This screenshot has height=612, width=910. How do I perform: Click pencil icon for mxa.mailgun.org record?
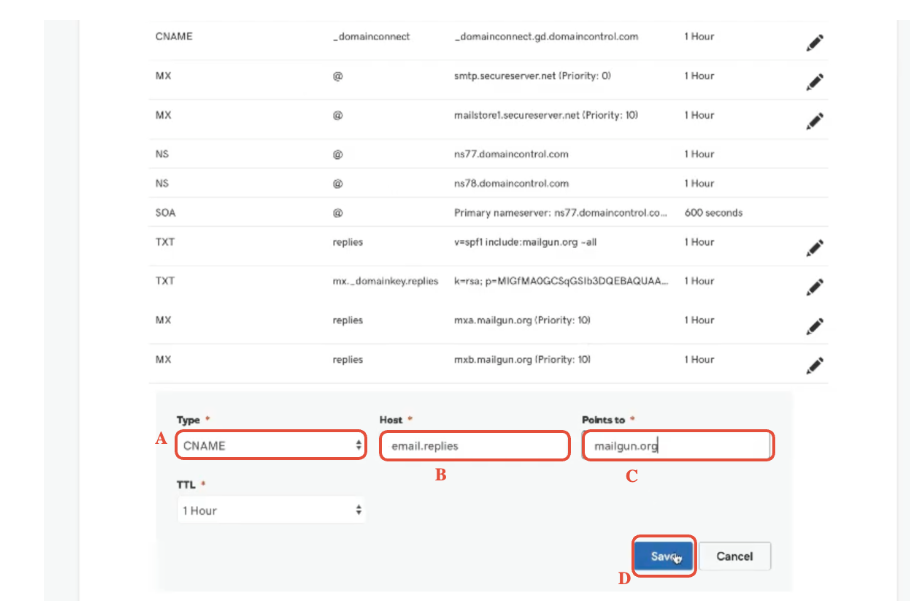point(815,326)
